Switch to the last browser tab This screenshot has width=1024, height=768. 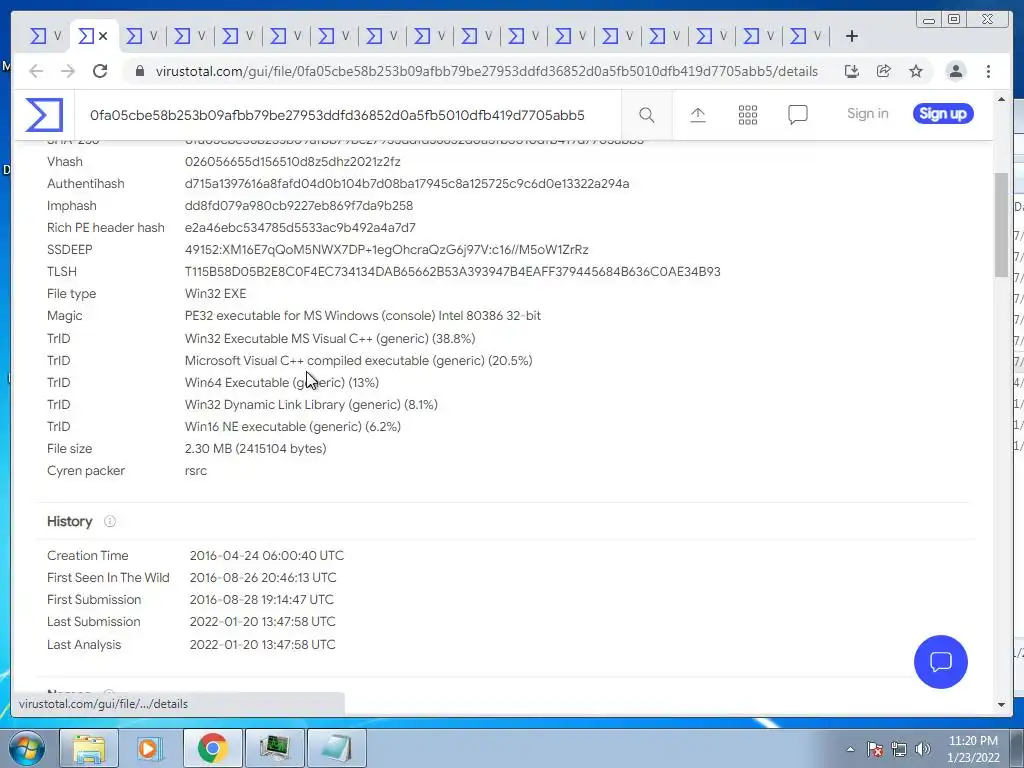805,36
